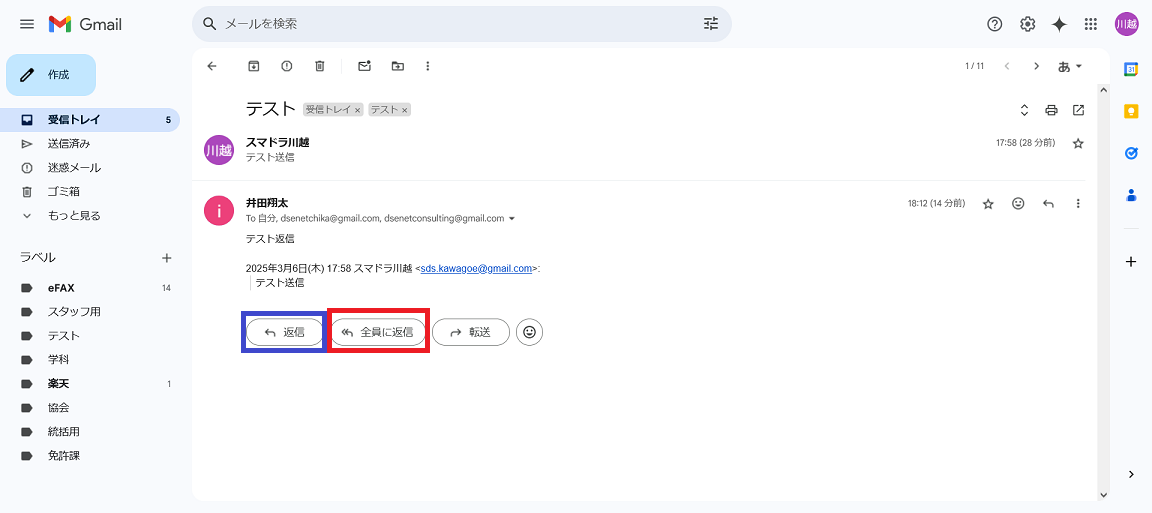Mark the email as unread
The width and height of the screenshot is (1152, 513).
(364, 66)
